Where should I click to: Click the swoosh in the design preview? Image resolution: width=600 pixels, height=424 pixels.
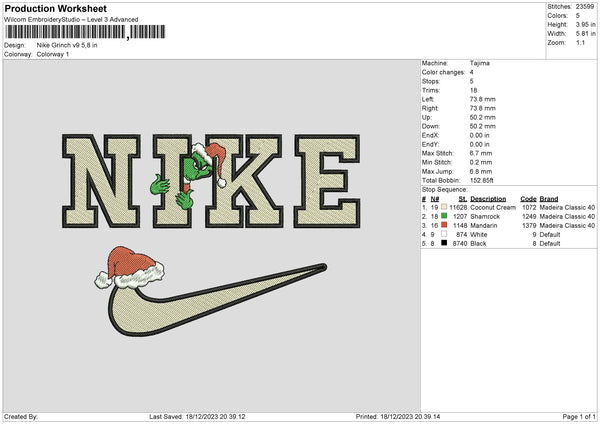(x=217, y=300)
